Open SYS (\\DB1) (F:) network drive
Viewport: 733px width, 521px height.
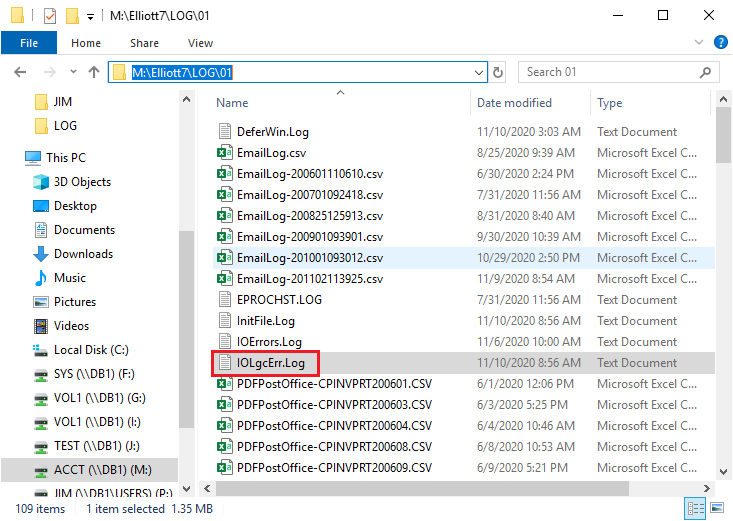(84, 374)
